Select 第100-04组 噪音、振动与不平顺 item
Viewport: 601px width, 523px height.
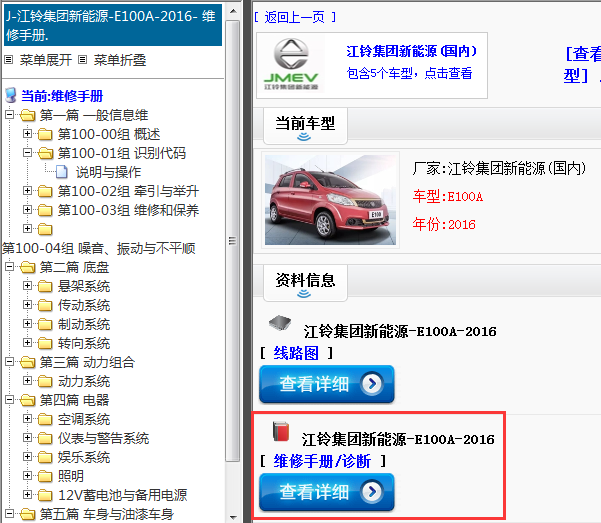pos(99,248)
